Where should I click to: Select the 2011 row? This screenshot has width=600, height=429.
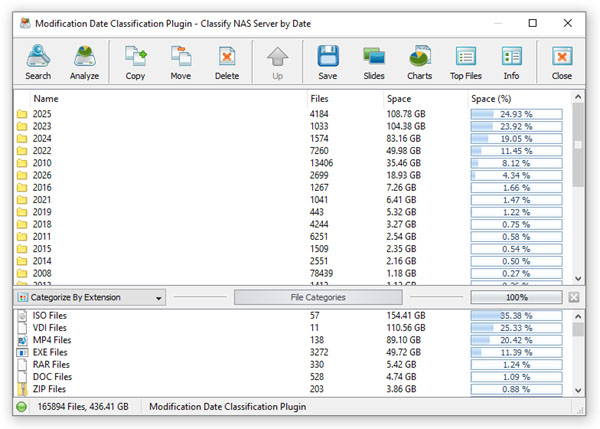click(x=293, y=237)
